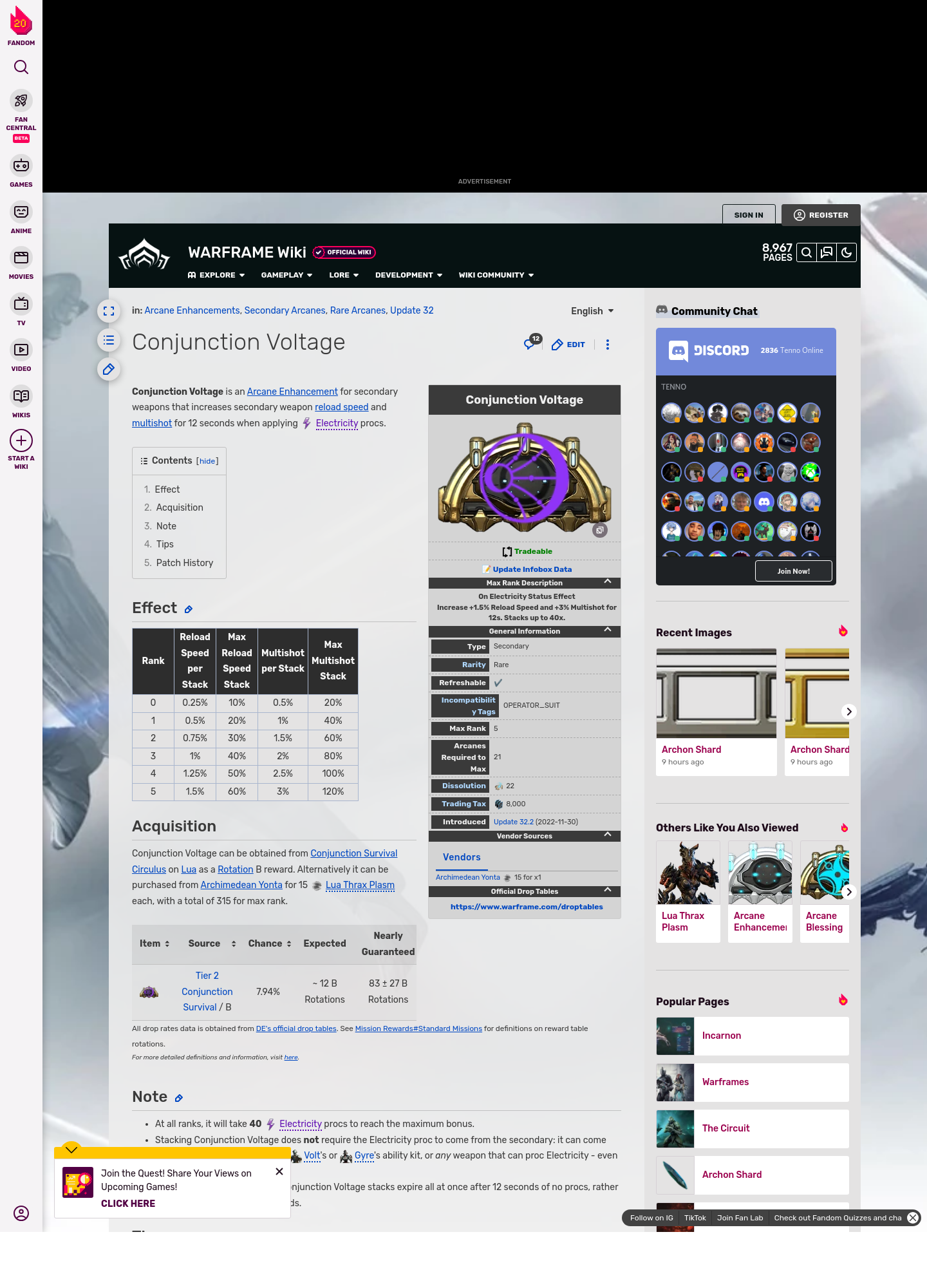Open Update Infobox Data link
The height and width of the screenshot is (1288, 927).
click(532, 569)
